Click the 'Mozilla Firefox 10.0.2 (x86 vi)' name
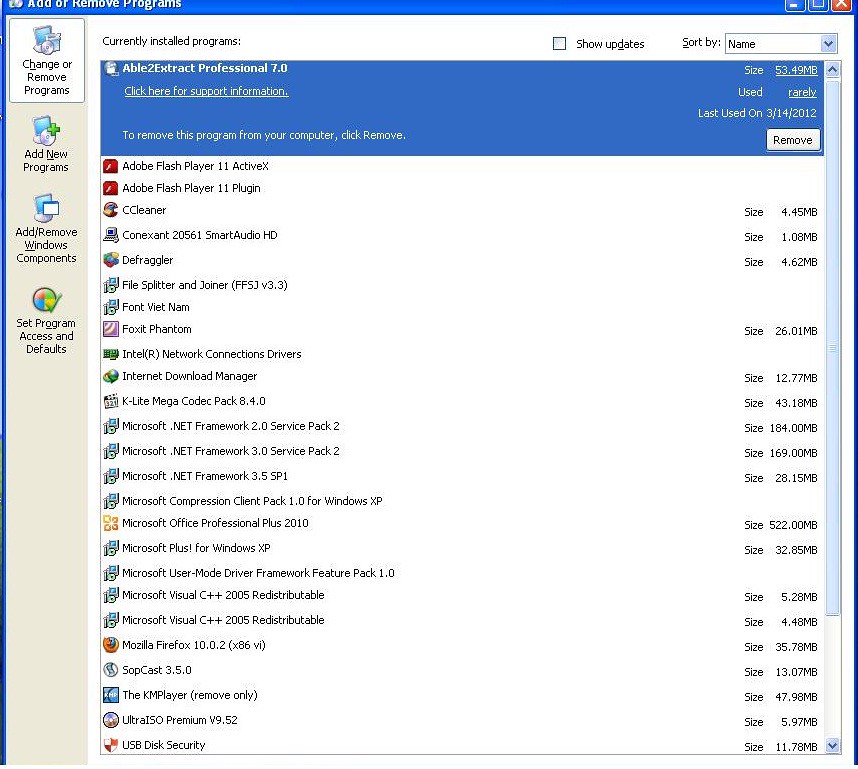 click(194, 645)
